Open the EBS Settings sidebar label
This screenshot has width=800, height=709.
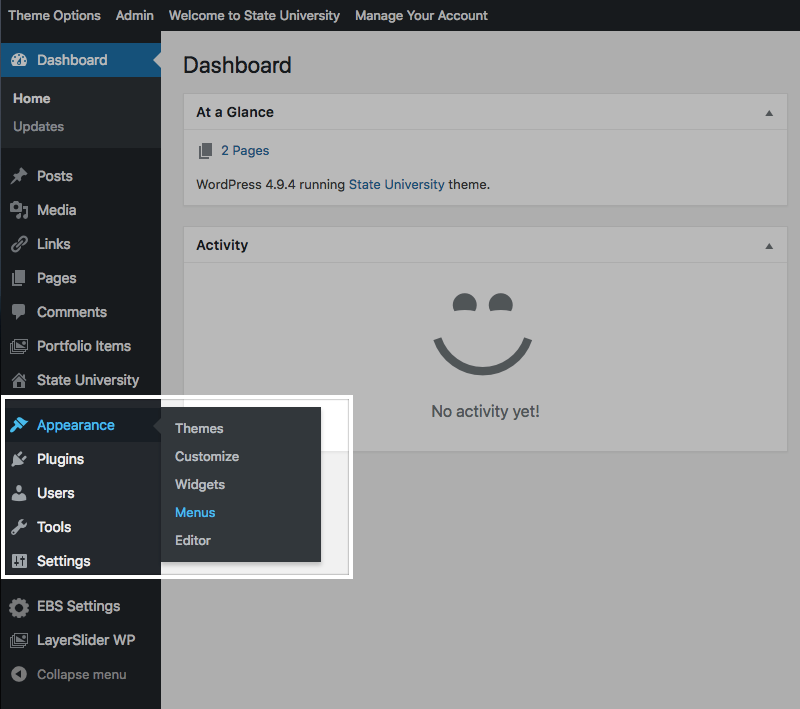78,606
